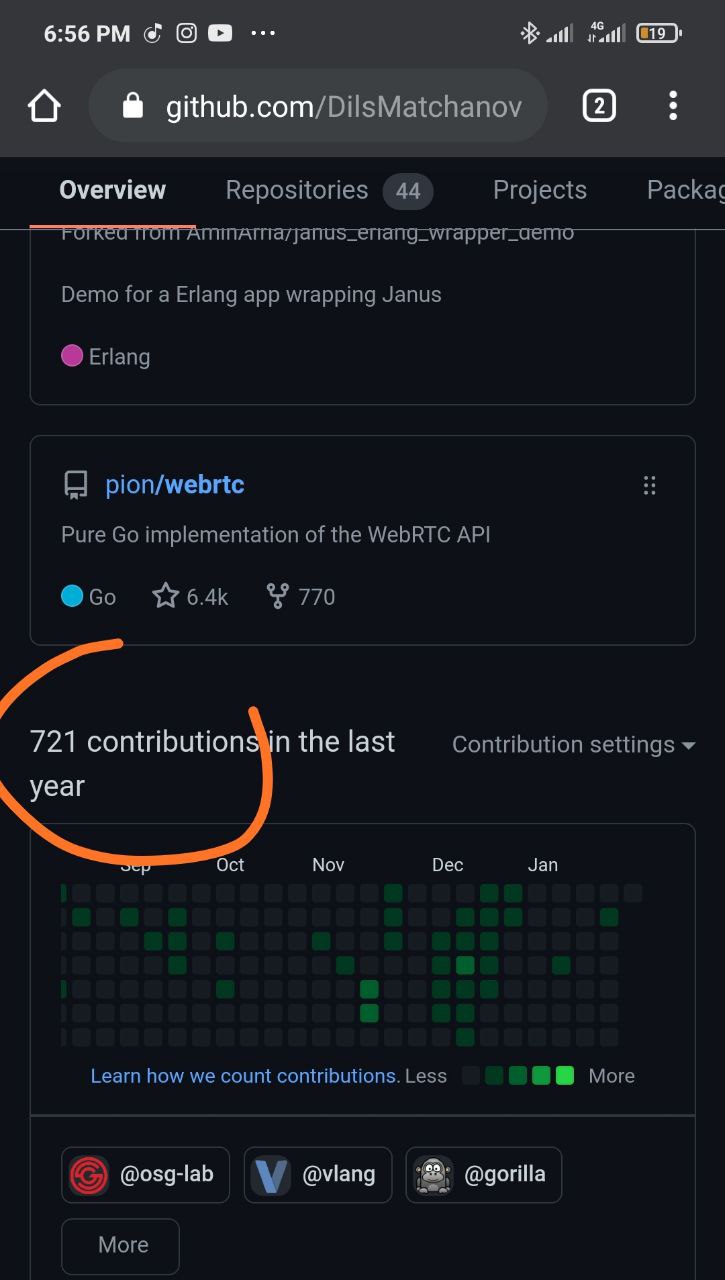725x1280 pixels.
Task: Click the vlang organization logo
Action: pos(271,1174)
